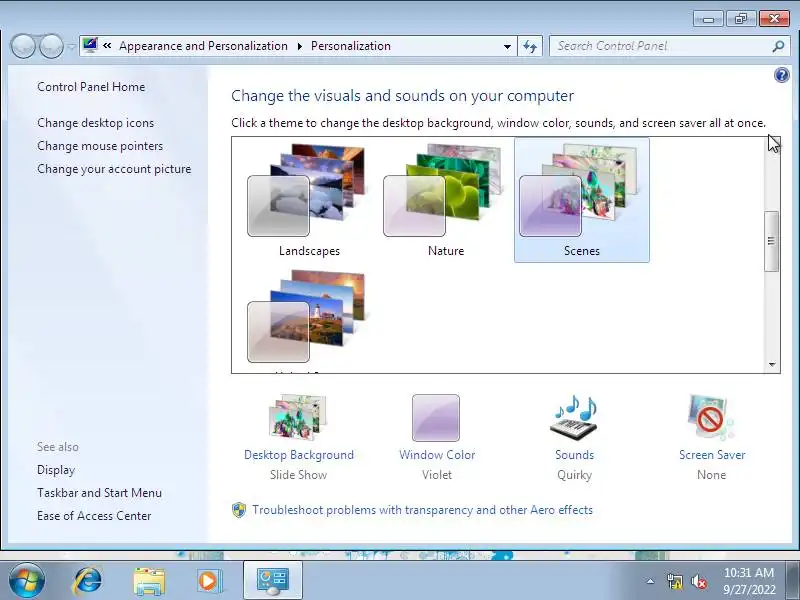The width and height of the screenshot is (800, 600).
Task: Click the Control Panel icon in address bar
Action: click(x=90, y=45)
